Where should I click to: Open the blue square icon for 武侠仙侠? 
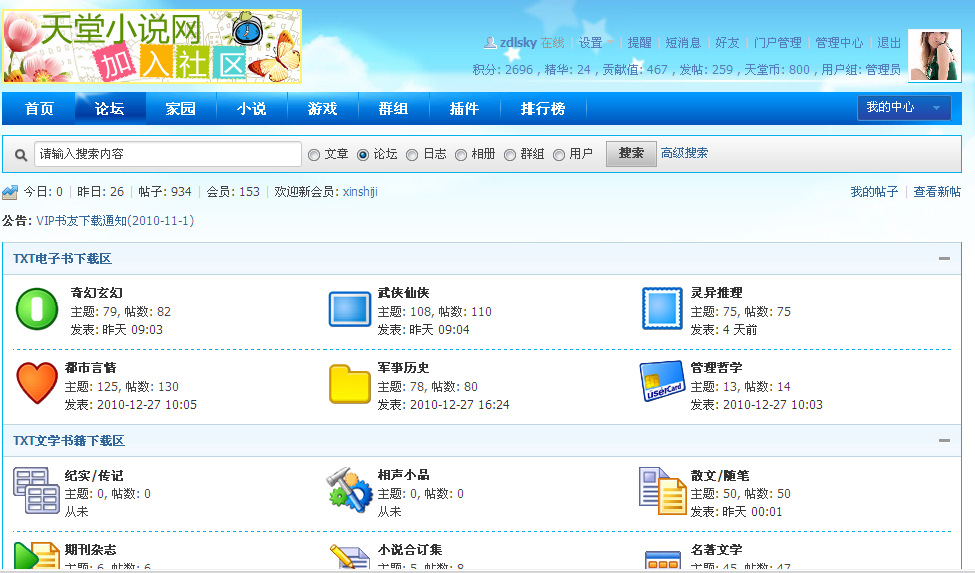(349, 309)
